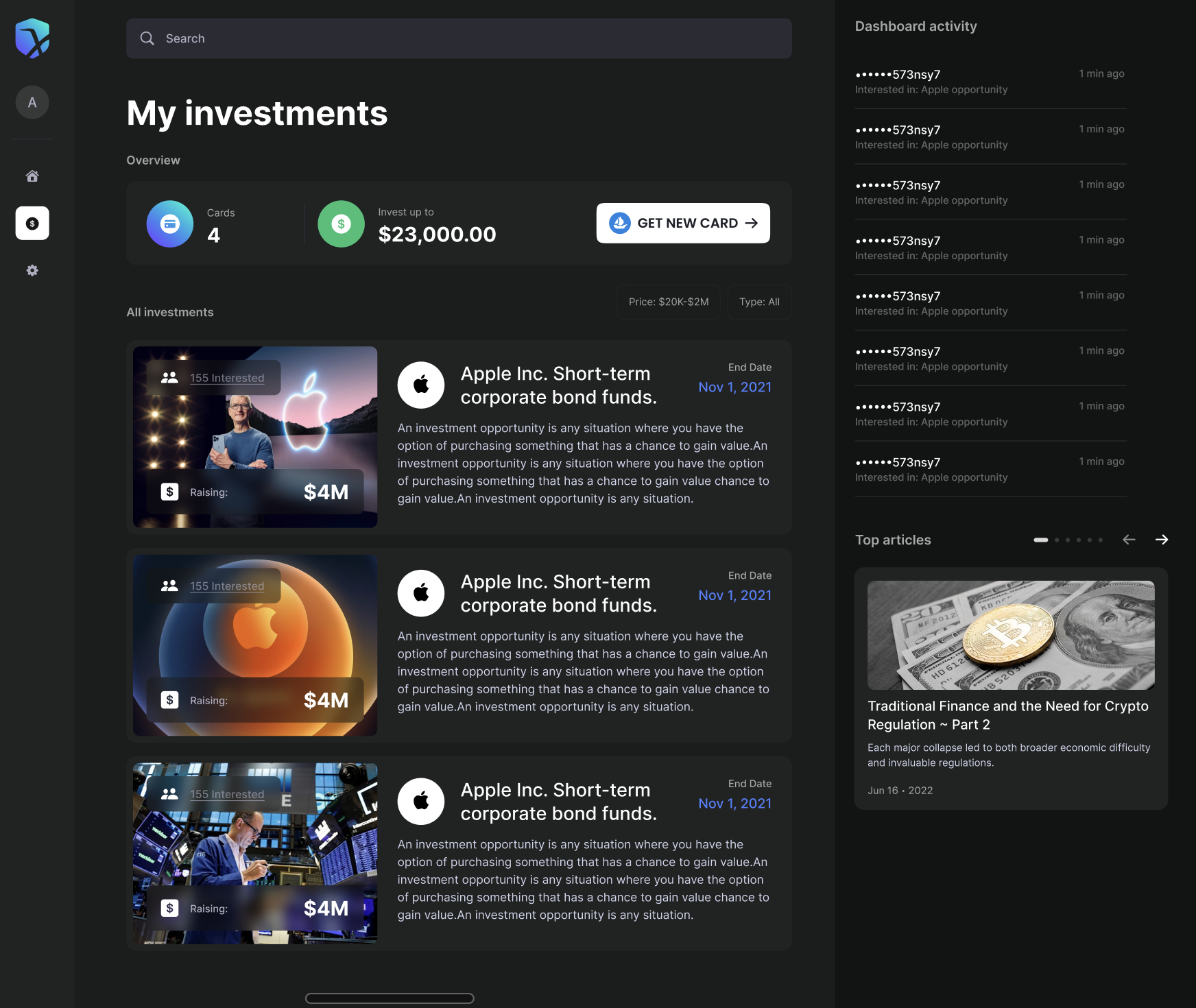
Task: Click Dashboard activity heading
Action: [916, 26]
